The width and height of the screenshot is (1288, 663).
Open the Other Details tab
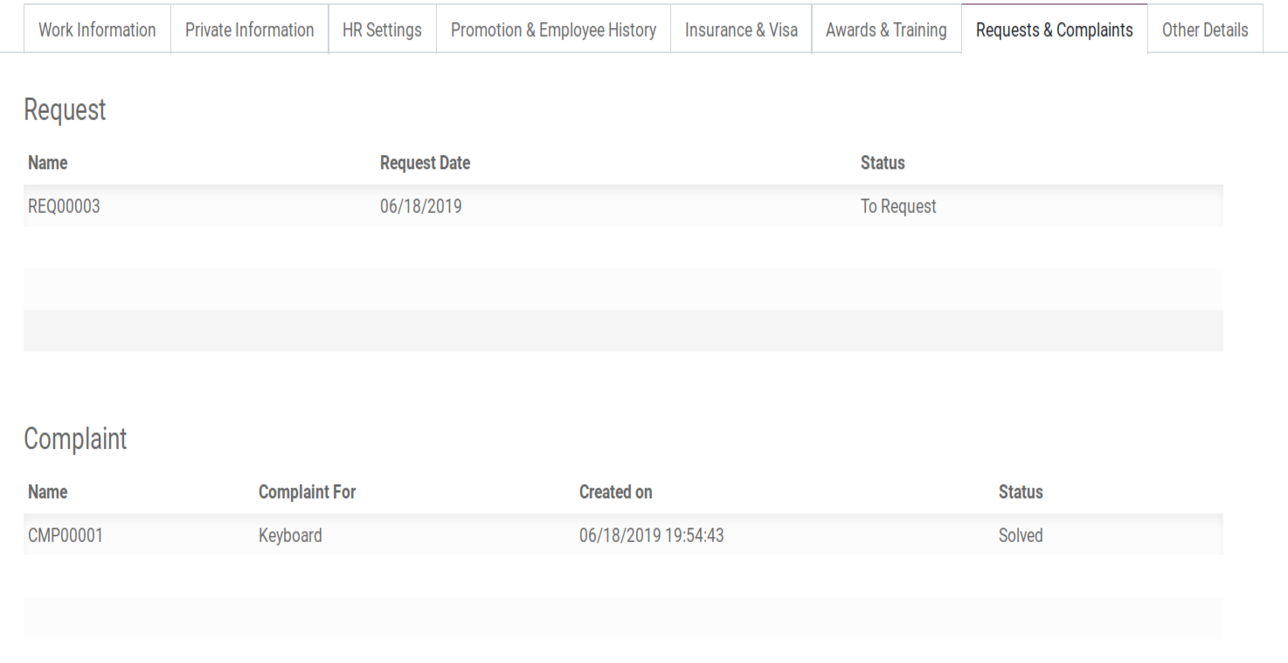[1205, 30]
